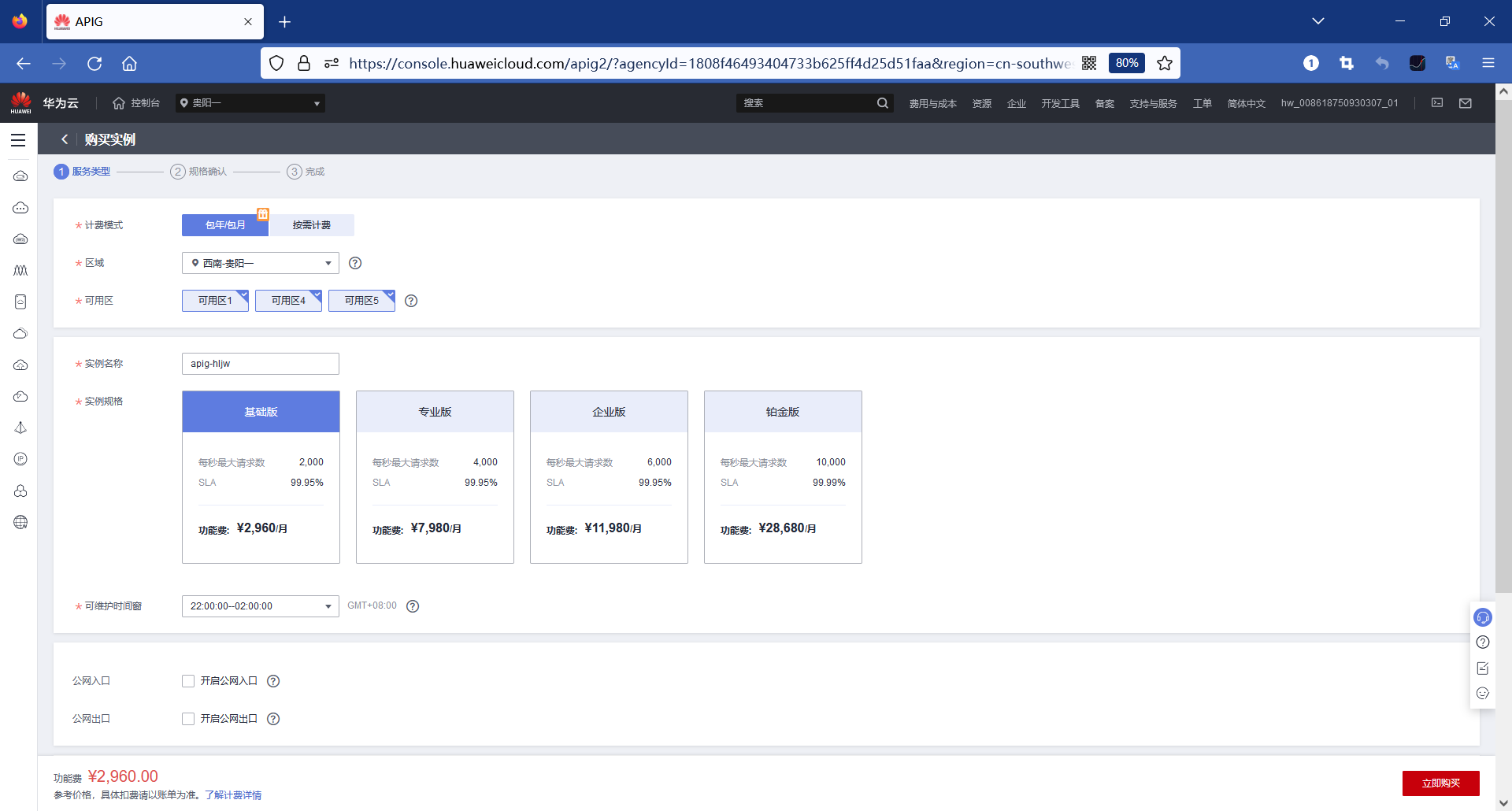Choose the 铂金版 instance spec card
The height and width of the screenshot is (811, 1512).
coord(783,477)
